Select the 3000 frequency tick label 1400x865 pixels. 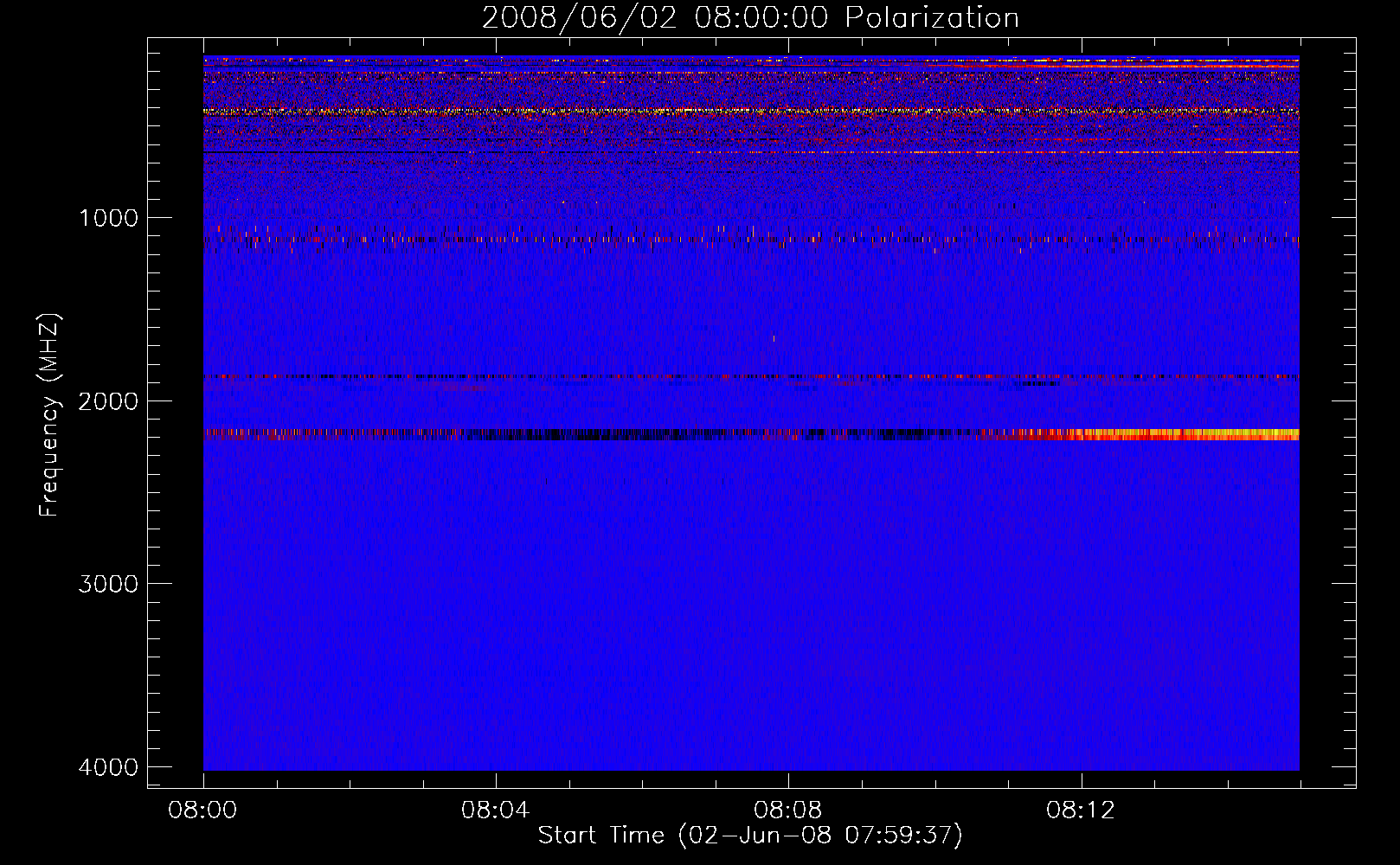[x=108, y=584]
